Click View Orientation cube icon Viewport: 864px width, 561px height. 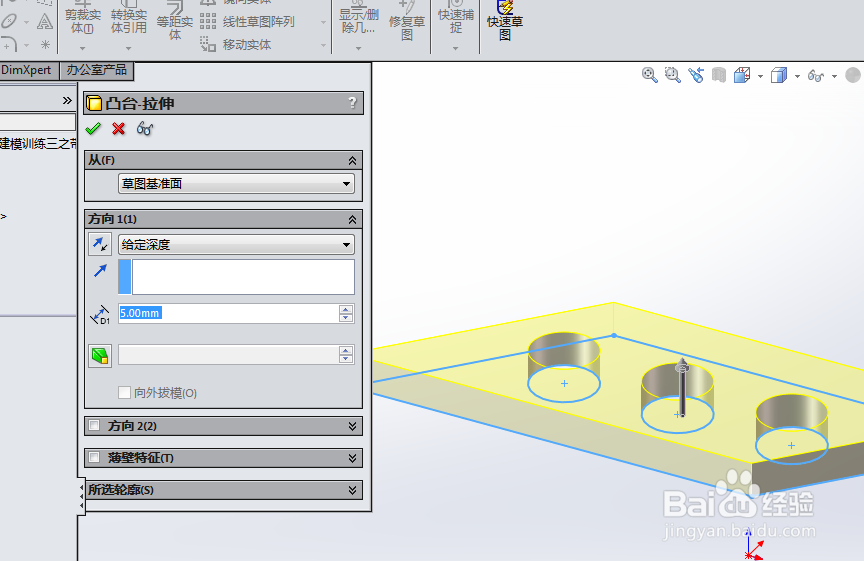[742, 75]
